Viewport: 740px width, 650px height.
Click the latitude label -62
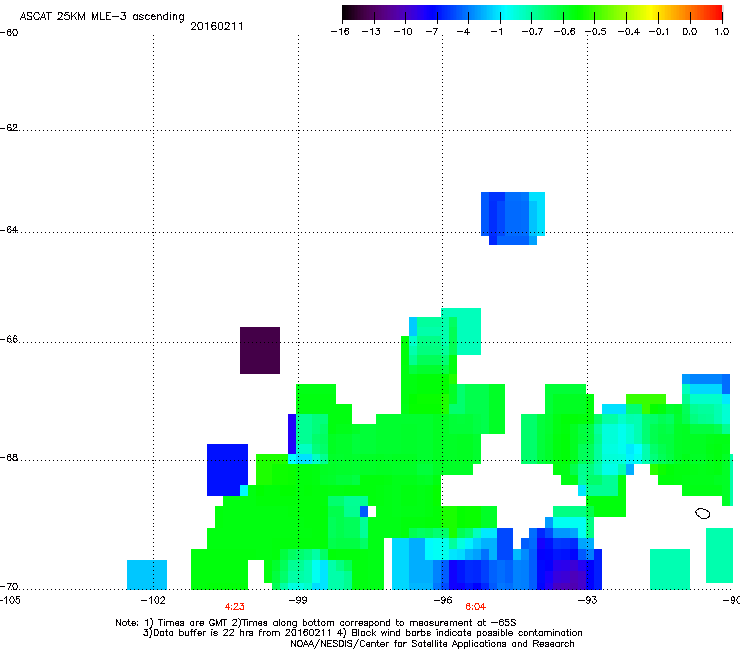tap(9, 128)
